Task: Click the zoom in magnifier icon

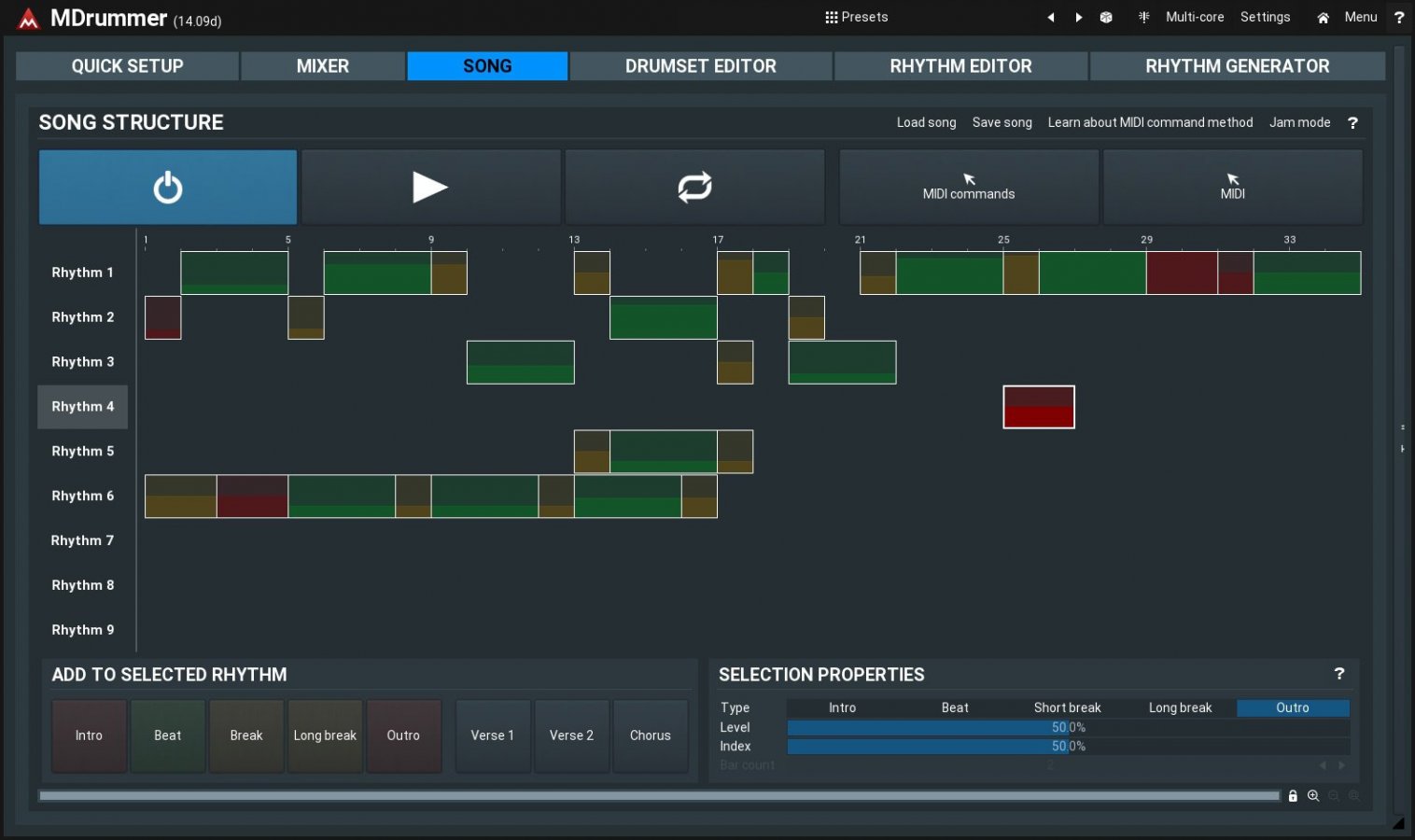Action: pos(1313,796)
